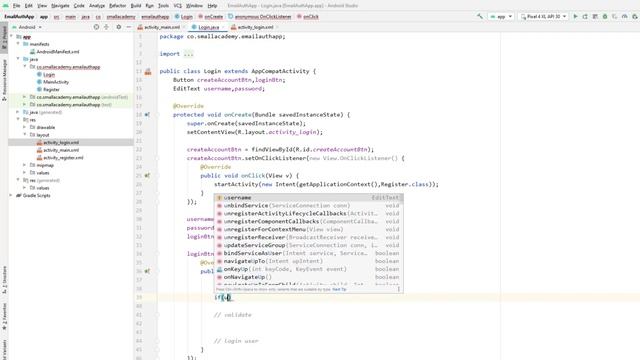Viewport: 640px width, 360px height.
Task: Run the app with the green play icon
Action: click(x=576, y=16)
